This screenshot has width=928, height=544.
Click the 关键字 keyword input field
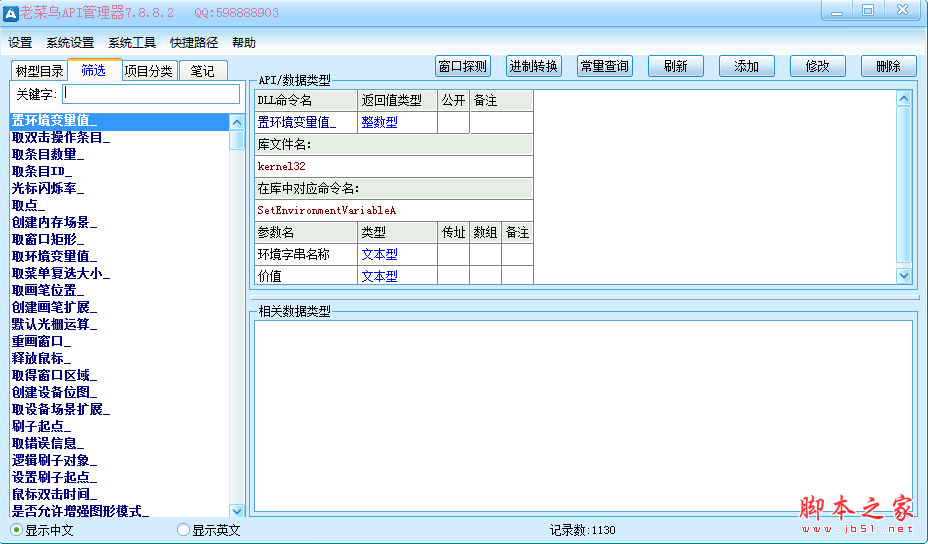[x=151, y=94]
